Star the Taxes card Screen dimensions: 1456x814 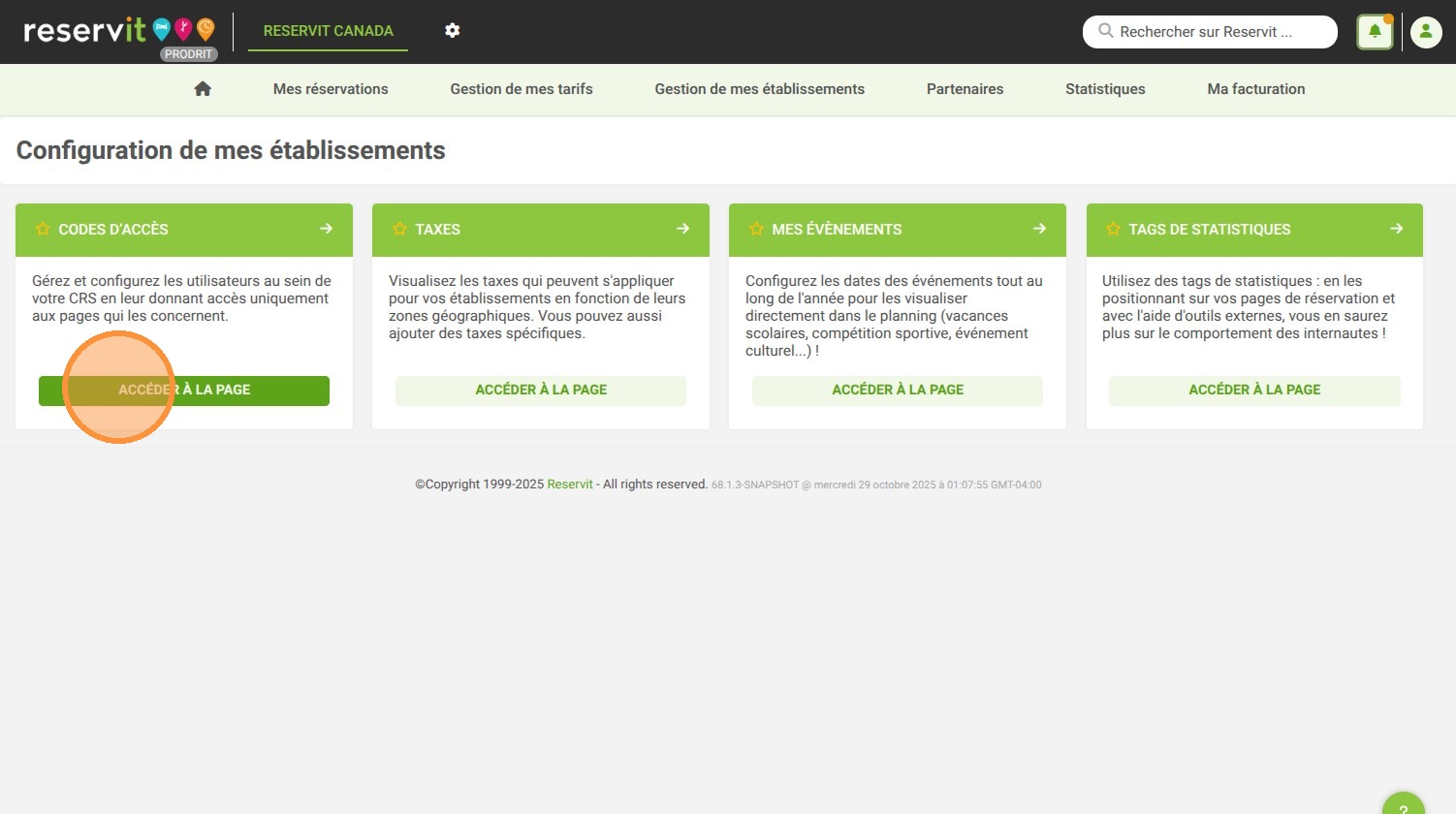[399, 230]
